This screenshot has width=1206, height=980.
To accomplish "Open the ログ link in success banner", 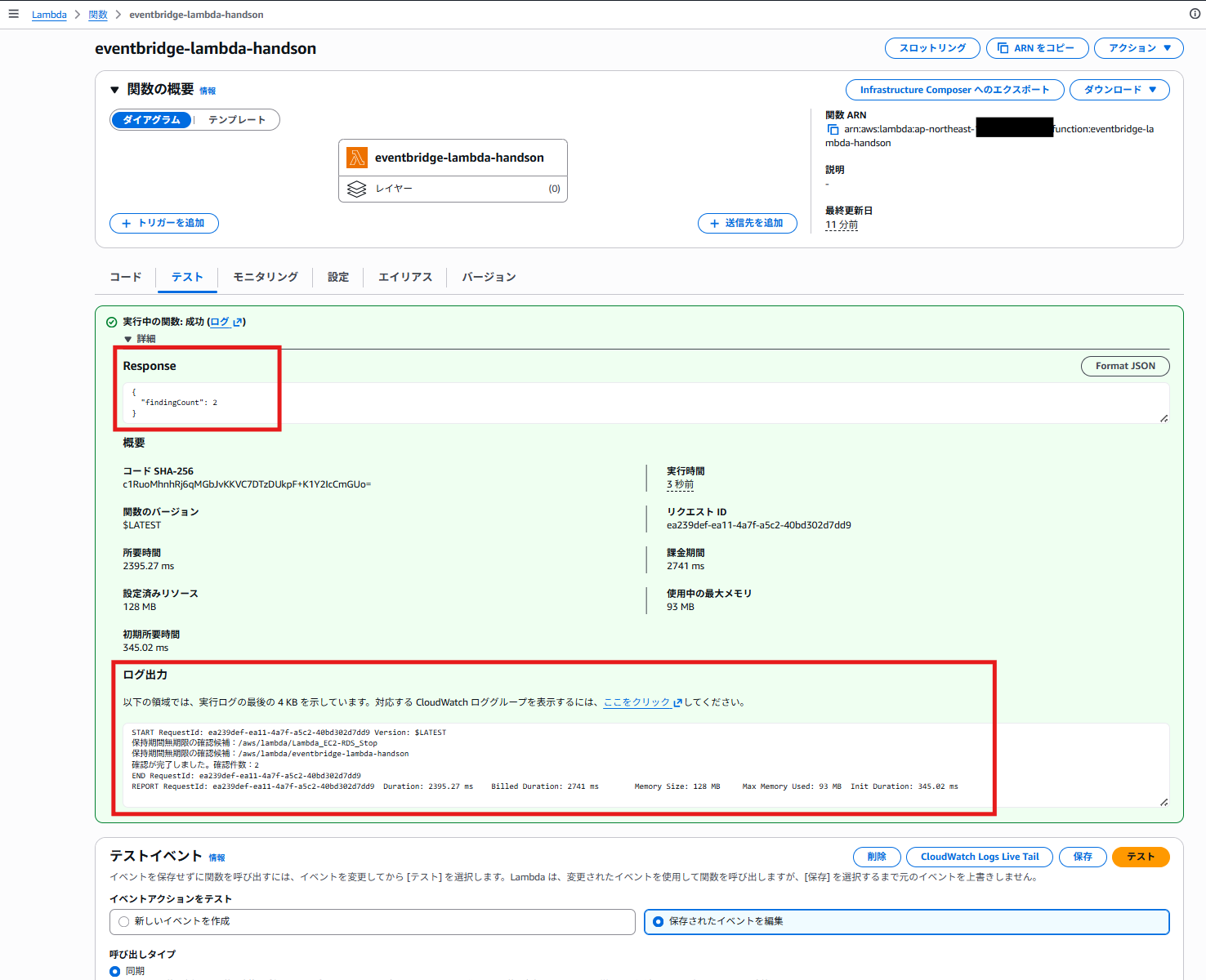I will click(x=220, y=322).
